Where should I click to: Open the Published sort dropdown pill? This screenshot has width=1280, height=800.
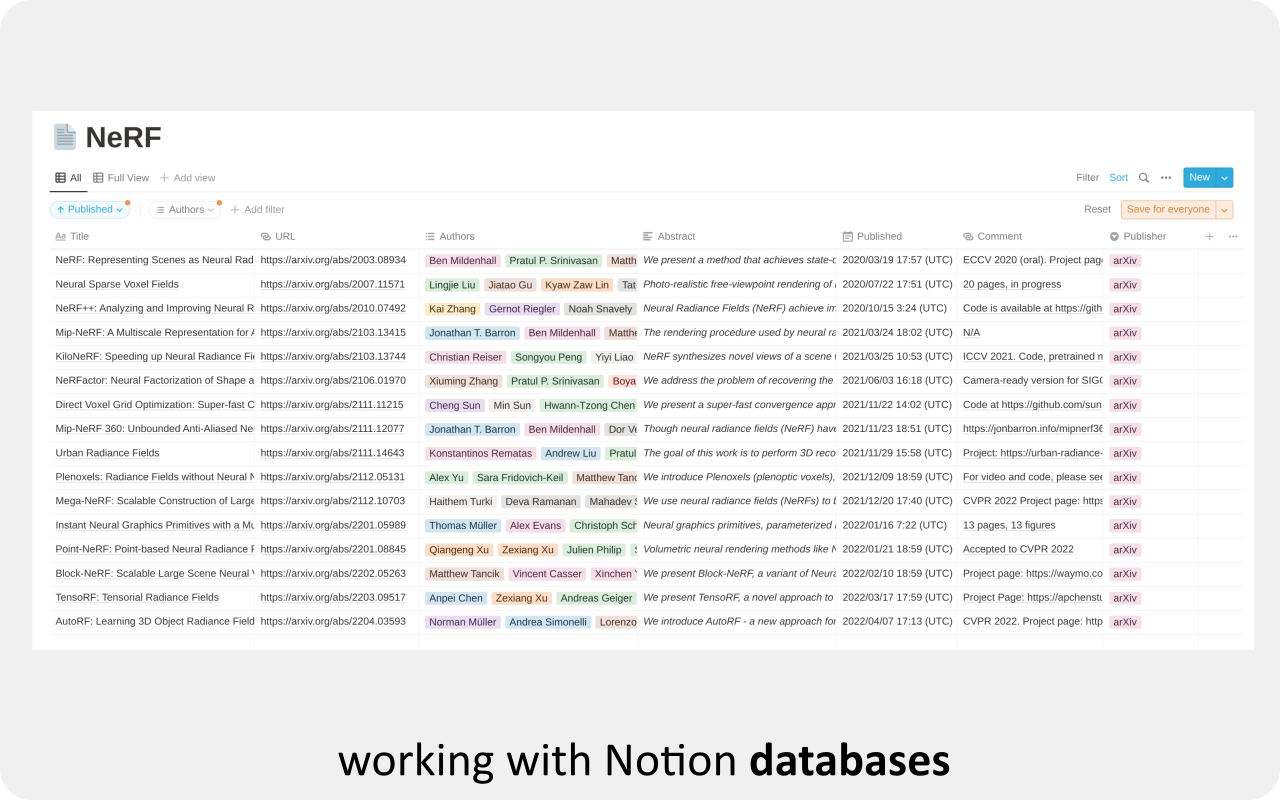(90, 209)
